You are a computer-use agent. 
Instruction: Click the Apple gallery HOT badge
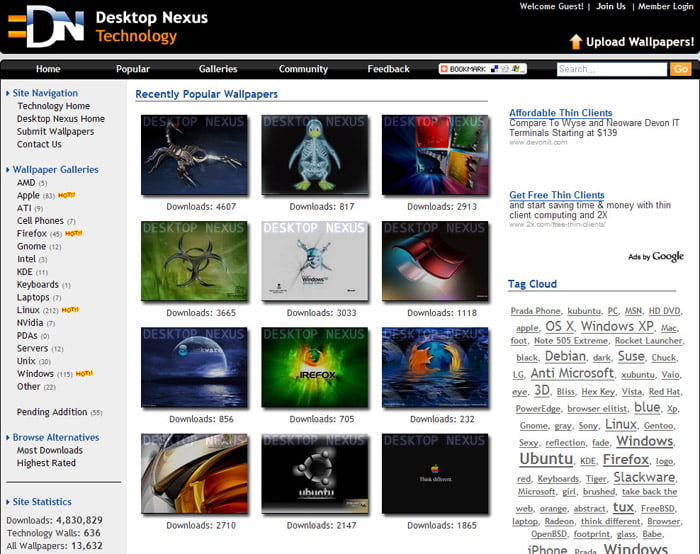[67, 195]
